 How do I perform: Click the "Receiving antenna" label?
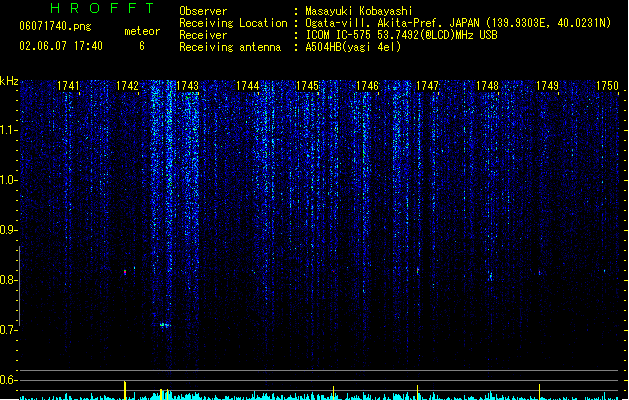click(x=230, y=47)
